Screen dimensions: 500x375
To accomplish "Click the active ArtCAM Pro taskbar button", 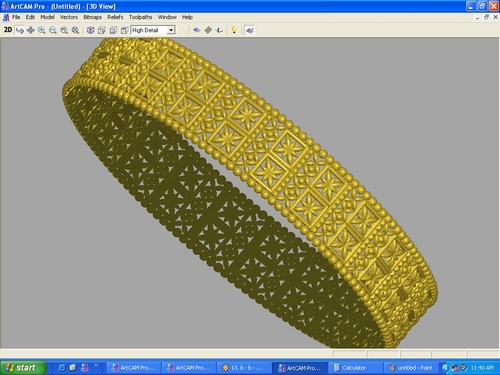I will 300,368.
